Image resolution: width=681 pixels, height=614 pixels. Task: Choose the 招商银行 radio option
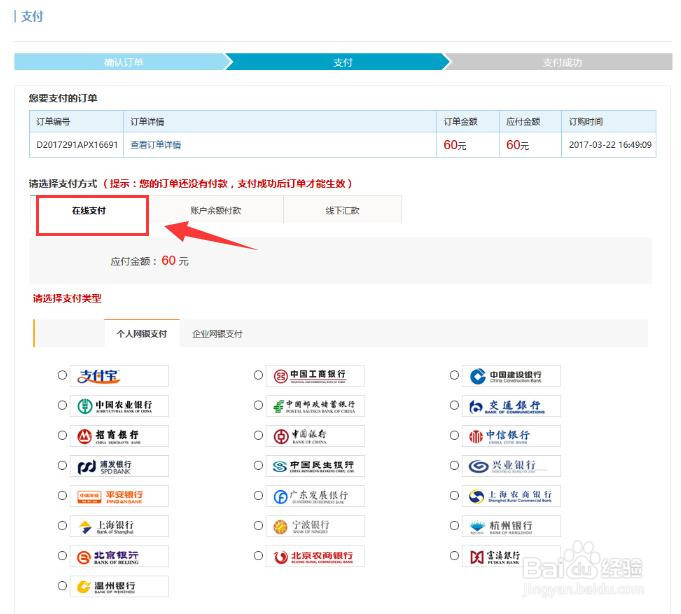[62, 435]
